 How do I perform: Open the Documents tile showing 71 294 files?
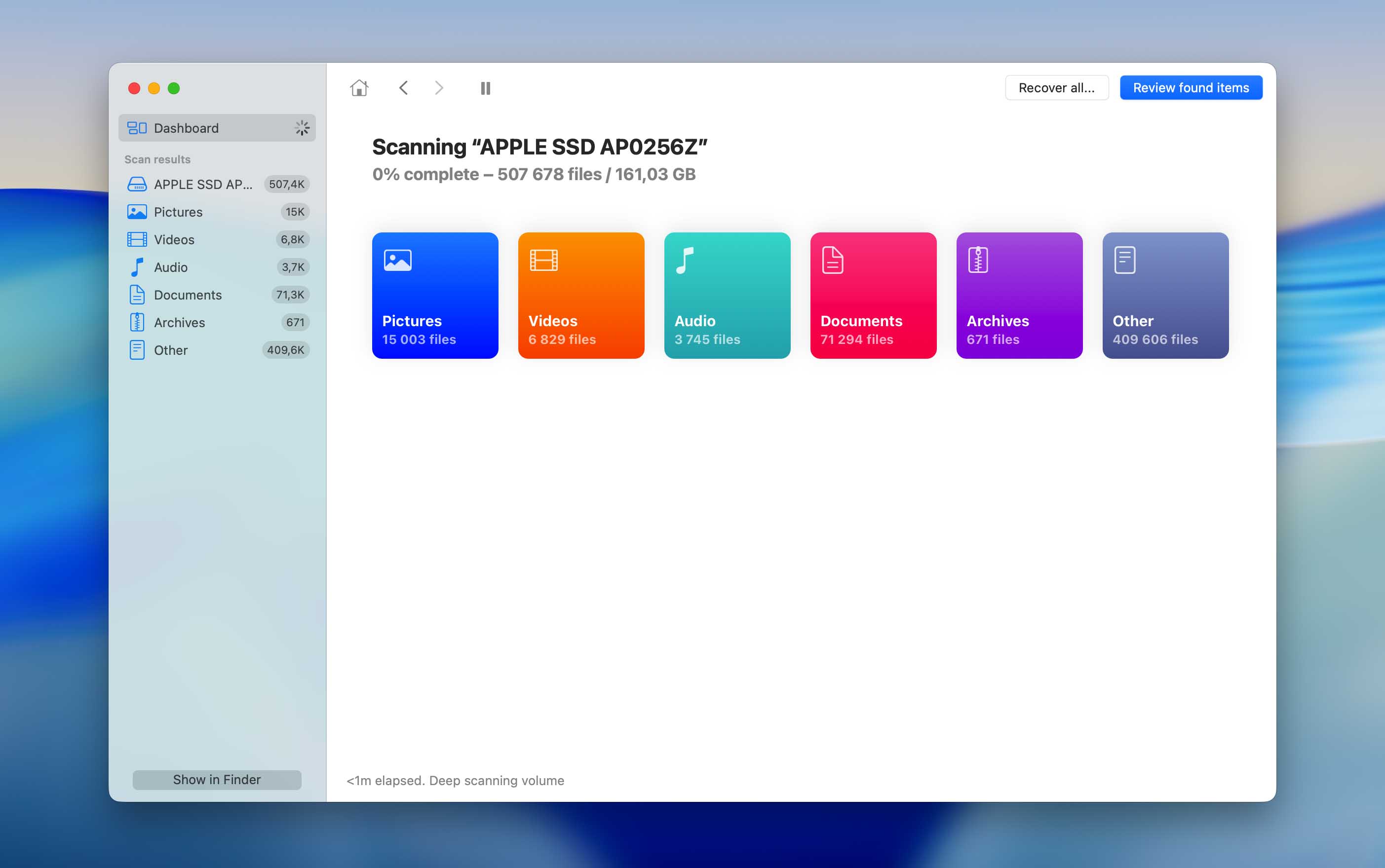pos(873,296)
